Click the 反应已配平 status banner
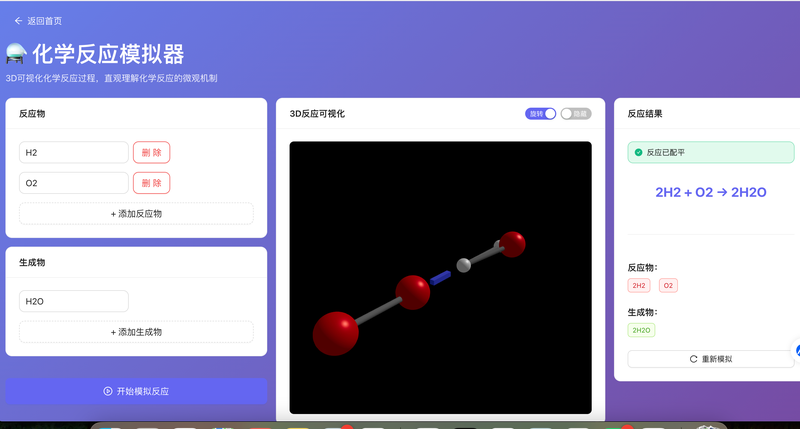 click(711, 153)
